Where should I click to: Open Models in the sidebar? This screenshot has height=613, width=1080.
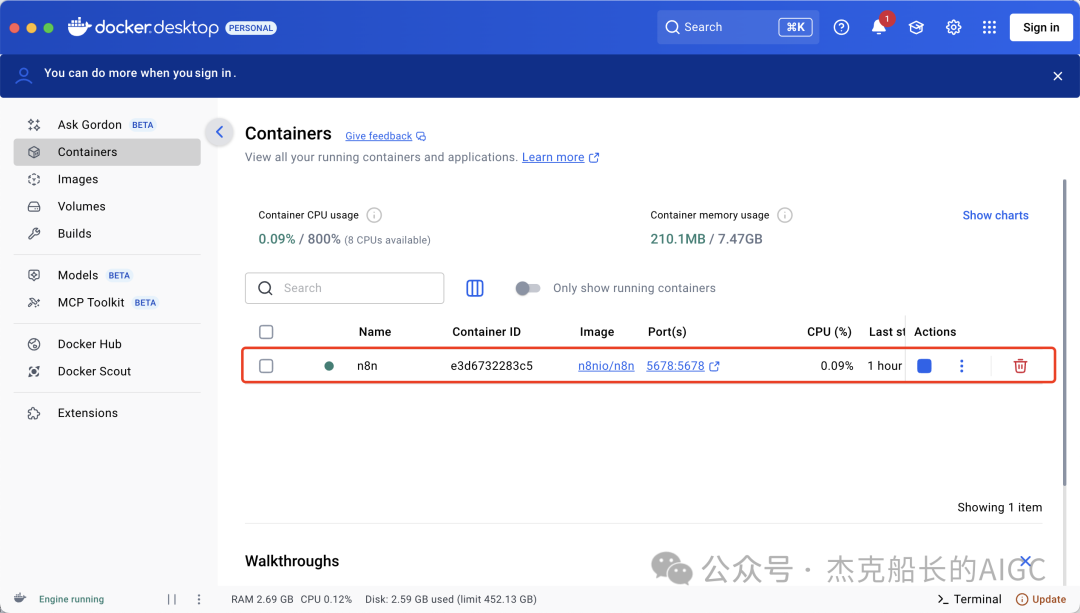pos(107,275)
